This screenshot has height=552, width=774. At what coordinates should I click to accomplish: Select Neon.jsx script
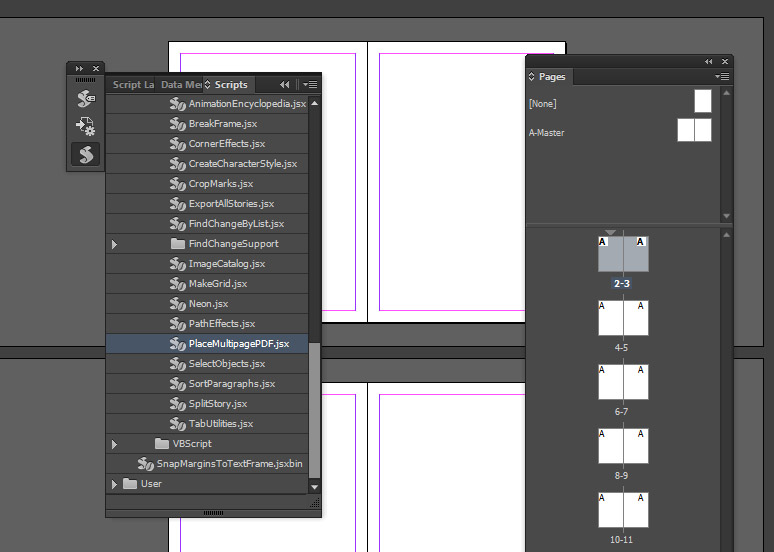[x=207, y=304]
